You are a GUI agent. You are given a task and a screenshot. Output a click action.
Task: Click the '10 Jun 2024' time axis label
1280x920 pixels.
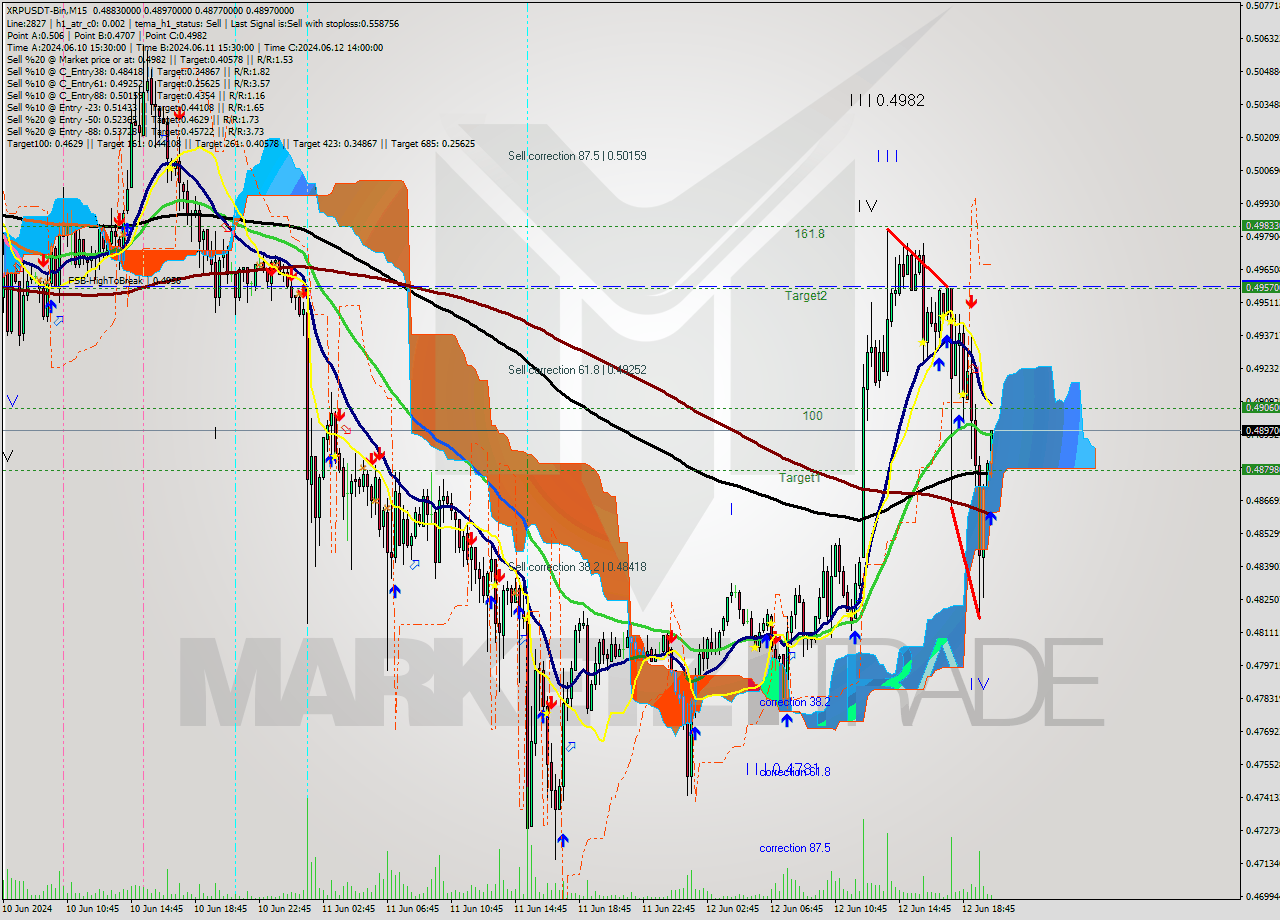point(27,909)
